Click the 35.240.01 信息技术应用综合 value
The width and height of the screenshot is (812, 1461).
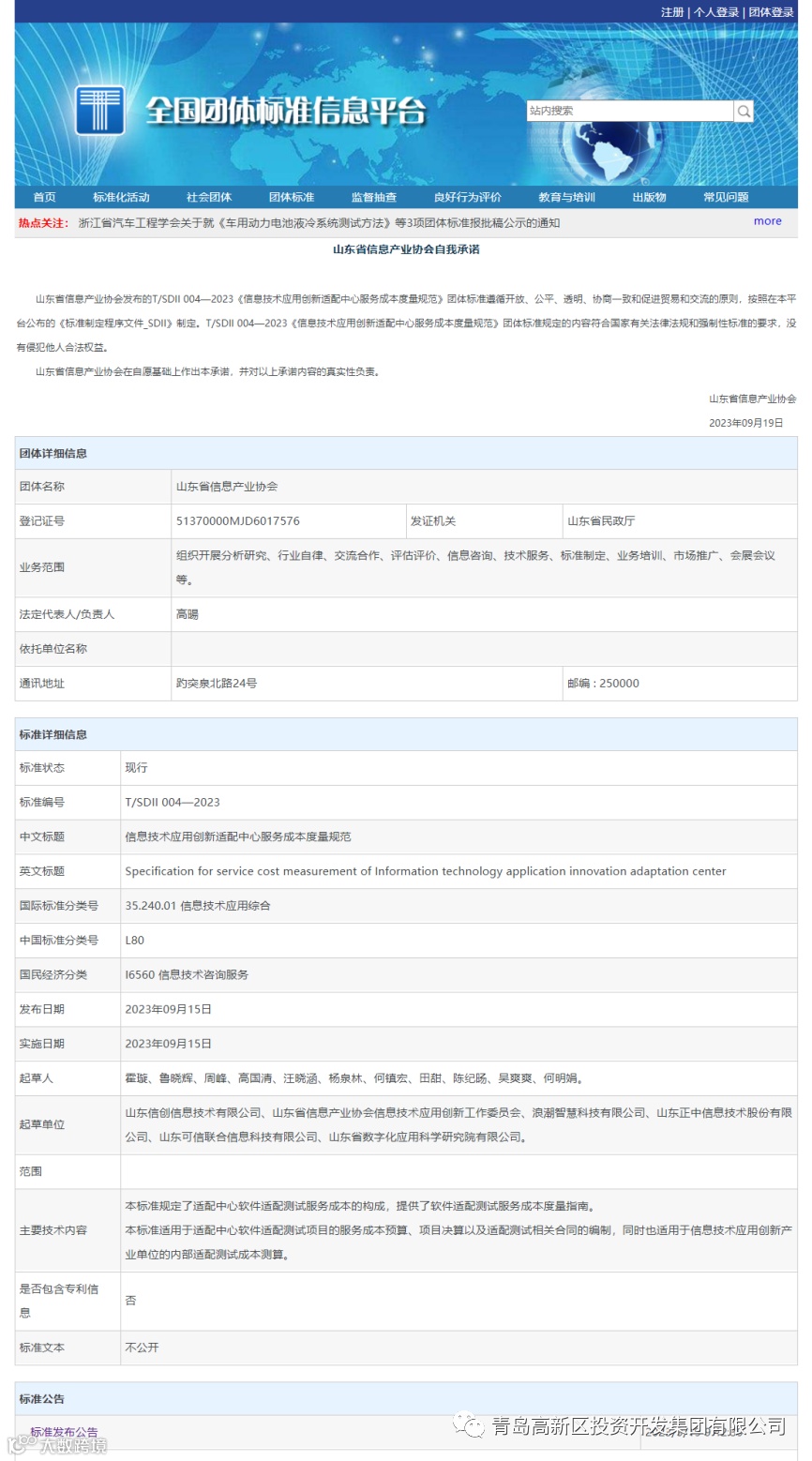198,906
